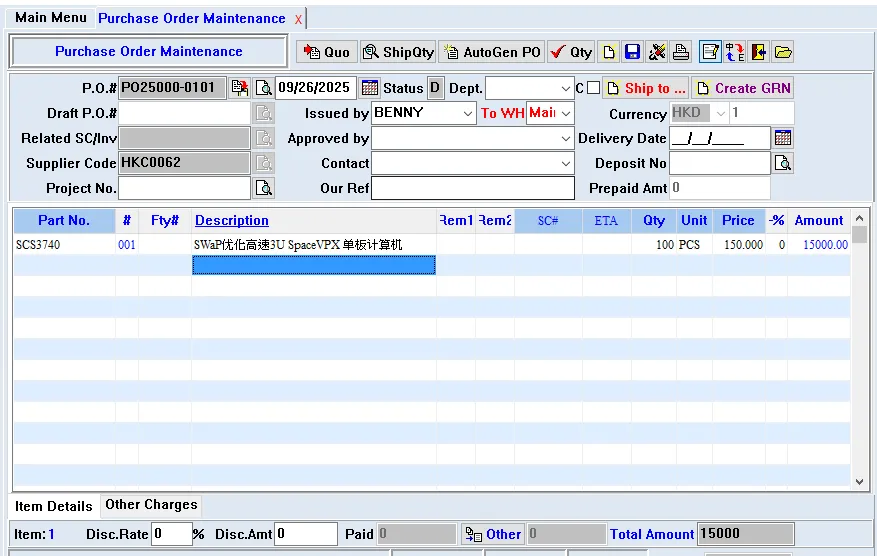The width and height of the screenshot is (877, 556).
Task: Open the Delivery Date calendar icon
Action: pos(783,138)
